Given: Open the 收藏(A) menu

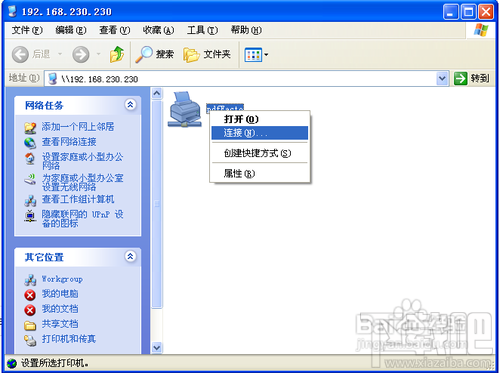Looking at the screenshot, I should coord(158,30).
